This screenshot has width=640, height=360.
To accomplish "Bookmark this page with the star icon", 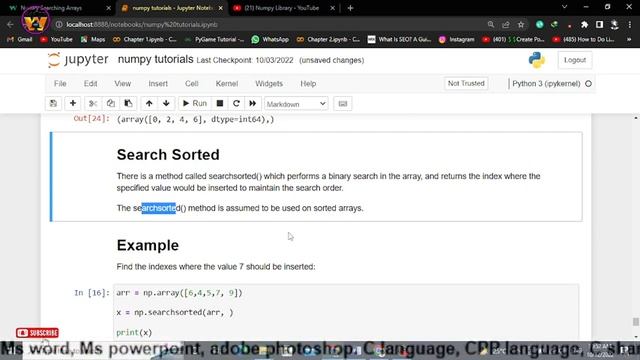I will click(x=521, y=24).
